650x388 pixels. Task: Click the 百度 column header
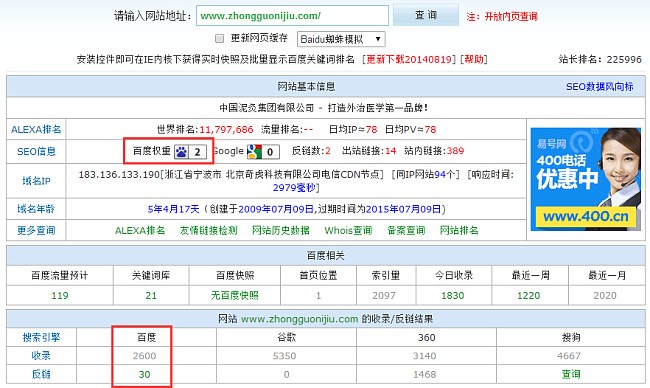coord(146,337)
